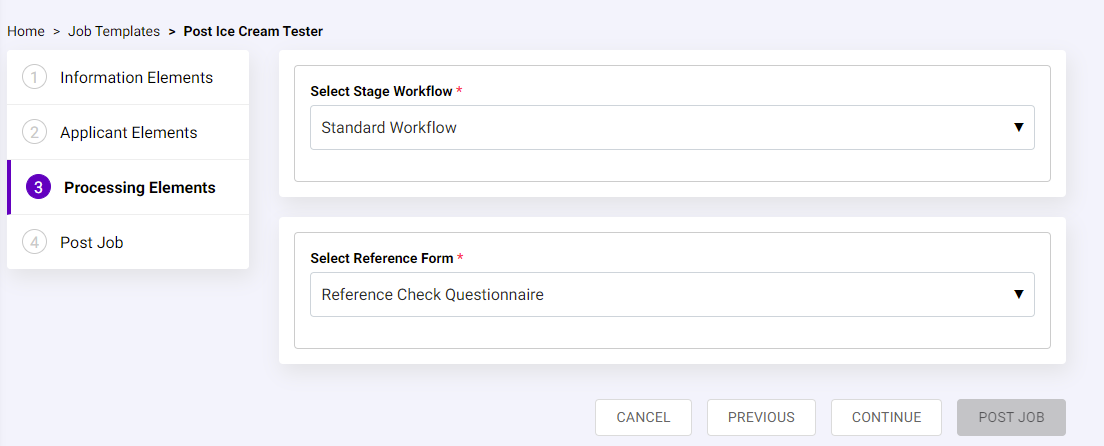
Task: Open the Reference Check Questionnaire combo box
Action: click(672, 295)
